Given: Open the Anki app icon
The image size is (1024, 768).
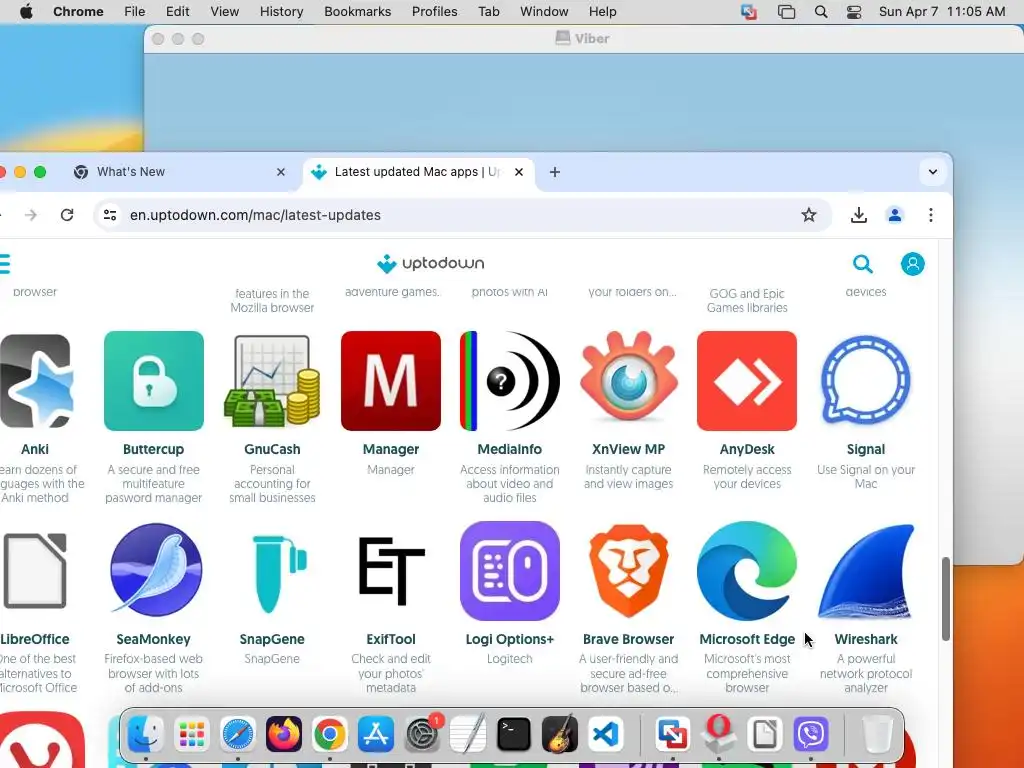Looking at the screenshot, I should pos(36,381).
